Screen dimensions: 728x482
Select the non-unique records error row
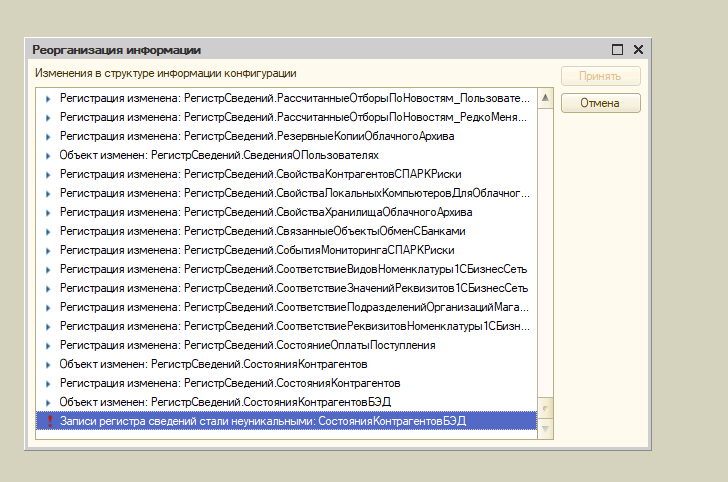pos(262,421)
